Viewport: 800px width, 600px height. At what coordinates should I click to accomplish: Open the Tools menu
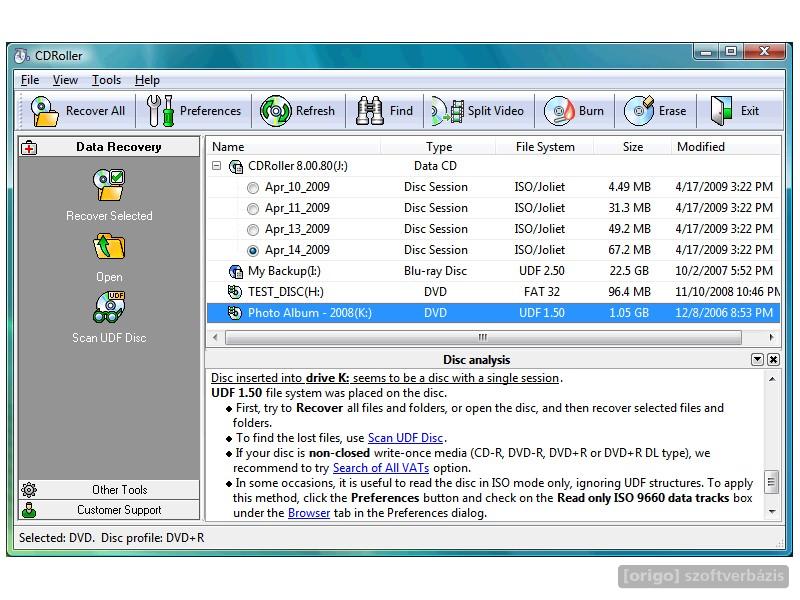coord(106,80)
